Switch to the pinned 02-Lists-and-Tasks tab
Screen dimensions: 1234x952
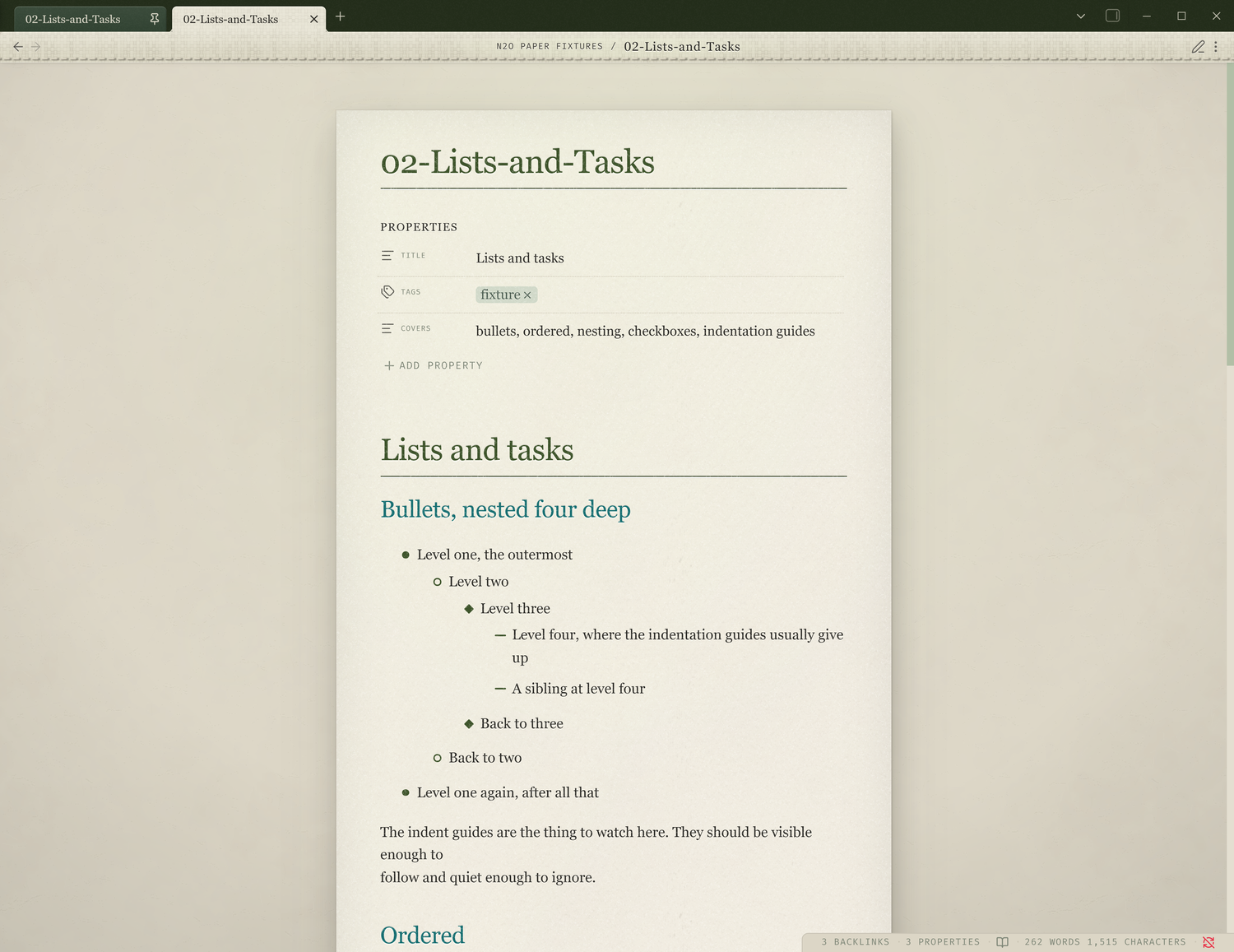[x=89, y=19]
